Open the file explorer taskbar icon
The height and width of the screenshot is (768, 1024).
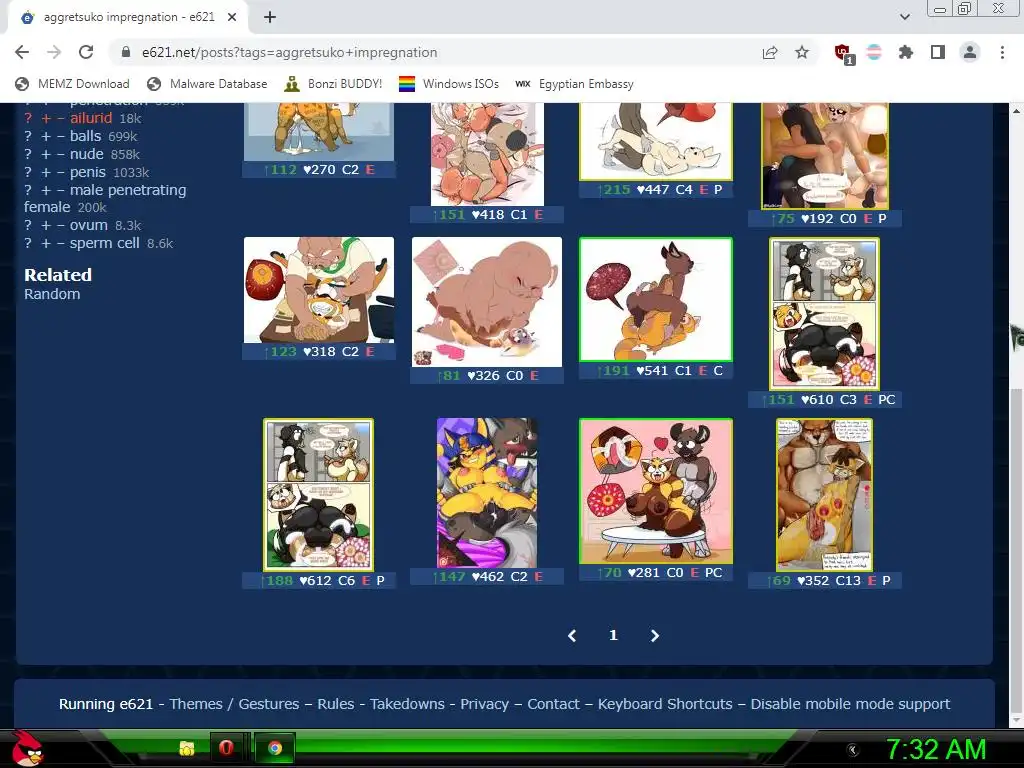tap(187, 748)
